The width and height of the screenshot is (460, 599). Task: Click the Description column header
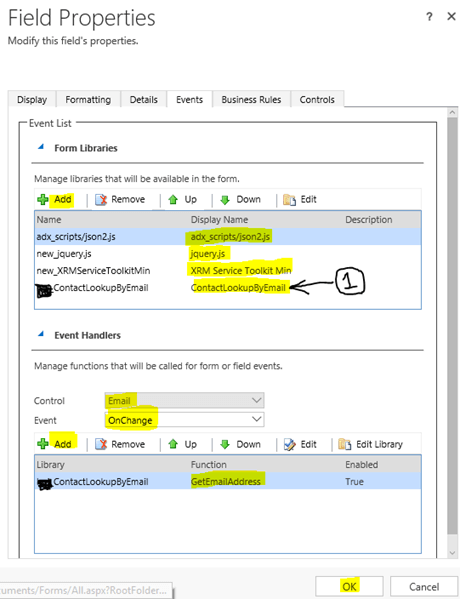[x=369, y=220]
